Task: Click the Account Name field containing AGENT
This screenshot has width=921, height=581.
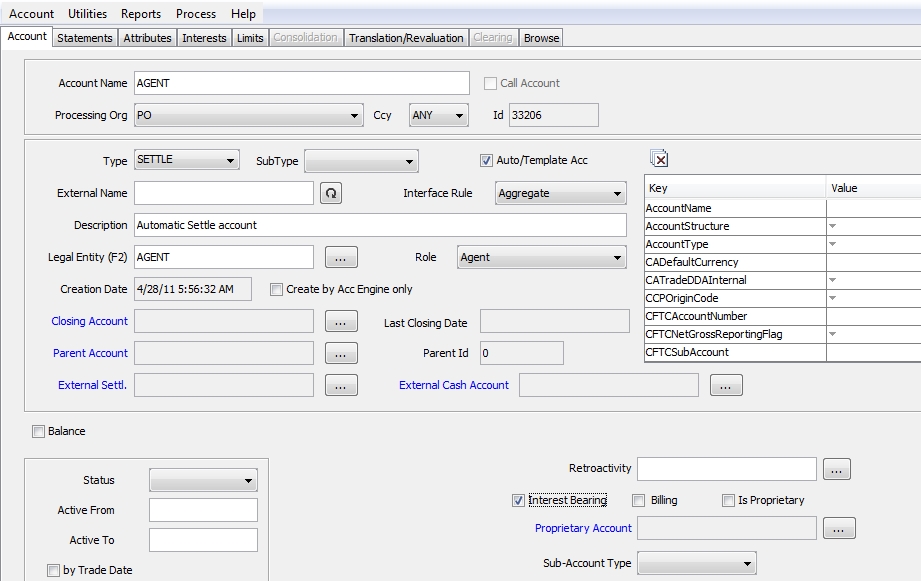Action: [302, 83]
